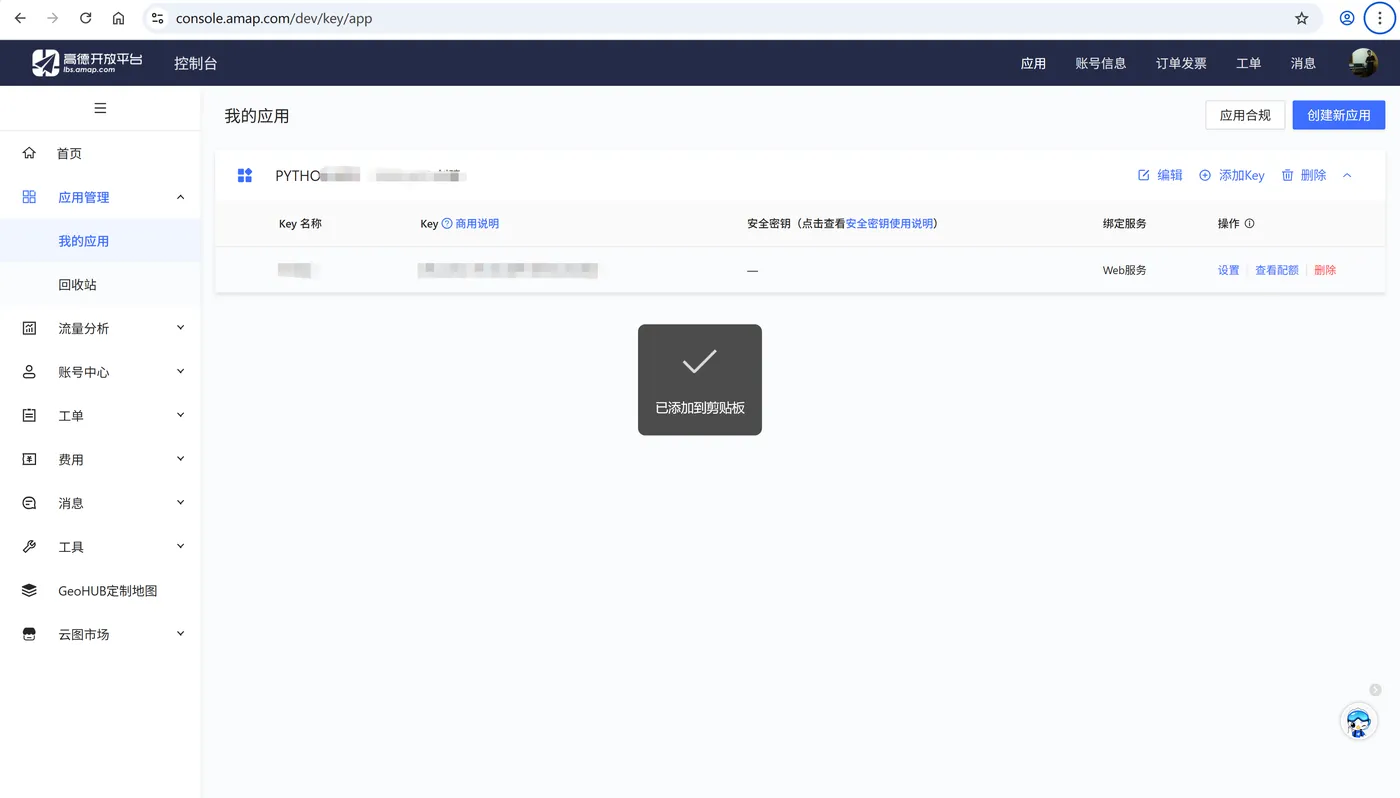The image size is (1400, 798).
Task: Click the 删除 trash icon on the app card
Action: tap(1285, 174)
